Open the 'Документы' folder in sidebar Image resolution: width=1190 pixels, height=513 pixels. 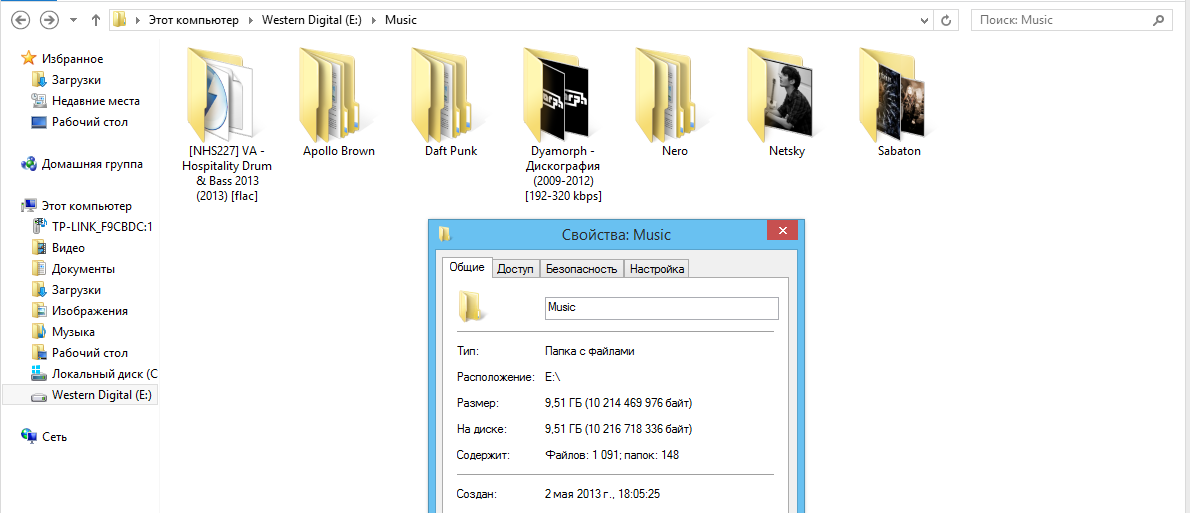(74, 269)
